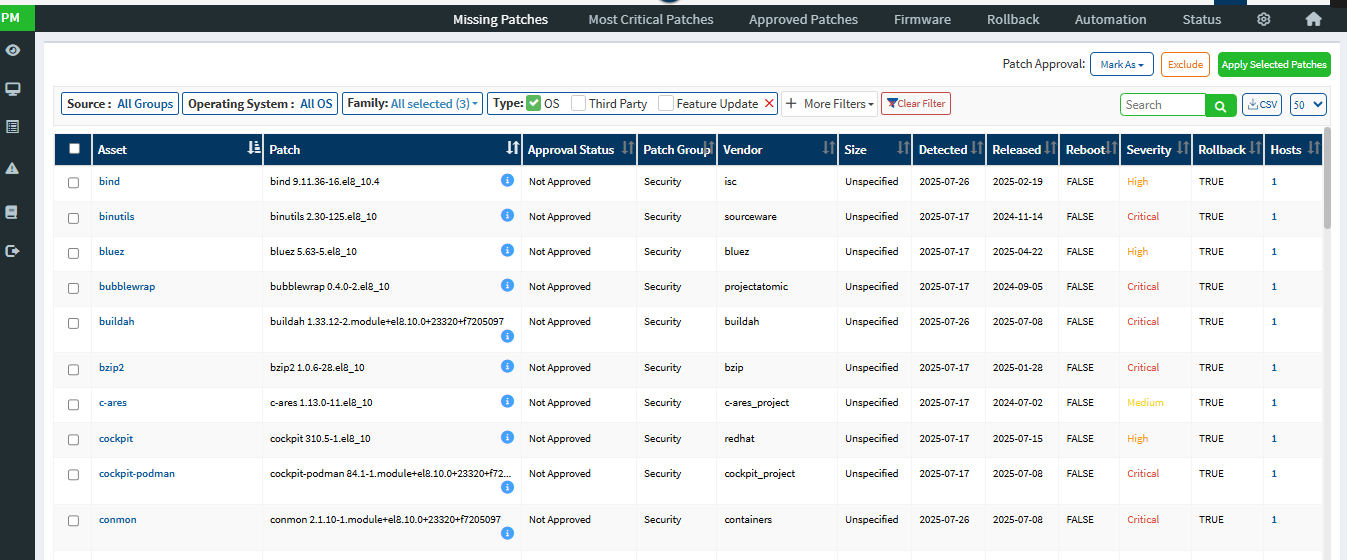Image resolution: width=1347 pixels, height=560 pixels.
Task: Open the More Filters dropdown
Action: (x=830, y=103)
